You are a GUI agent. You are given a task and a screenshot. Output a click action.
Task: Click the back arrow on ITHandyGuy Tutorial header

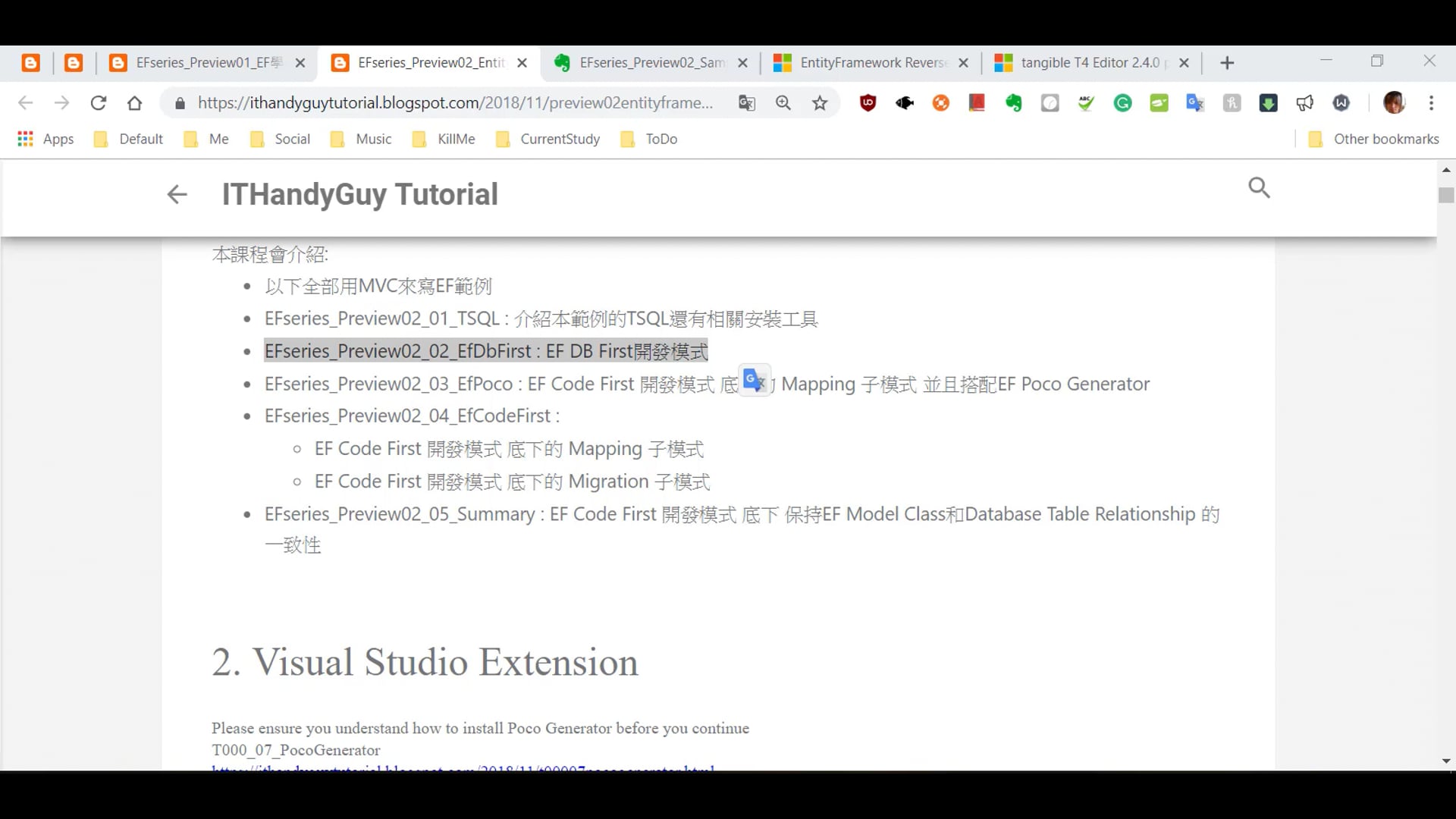pos(176,194)
